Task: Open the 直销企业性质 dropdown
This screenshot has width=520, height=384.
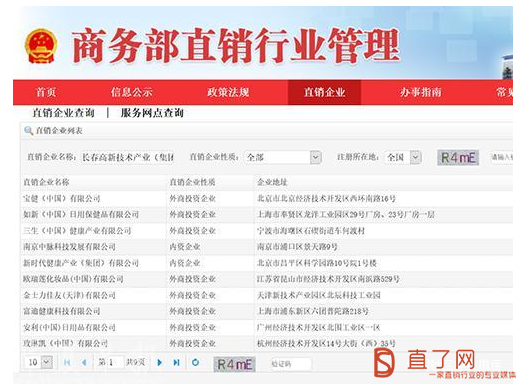Action: pyautogui.click(x=315, y=157)
